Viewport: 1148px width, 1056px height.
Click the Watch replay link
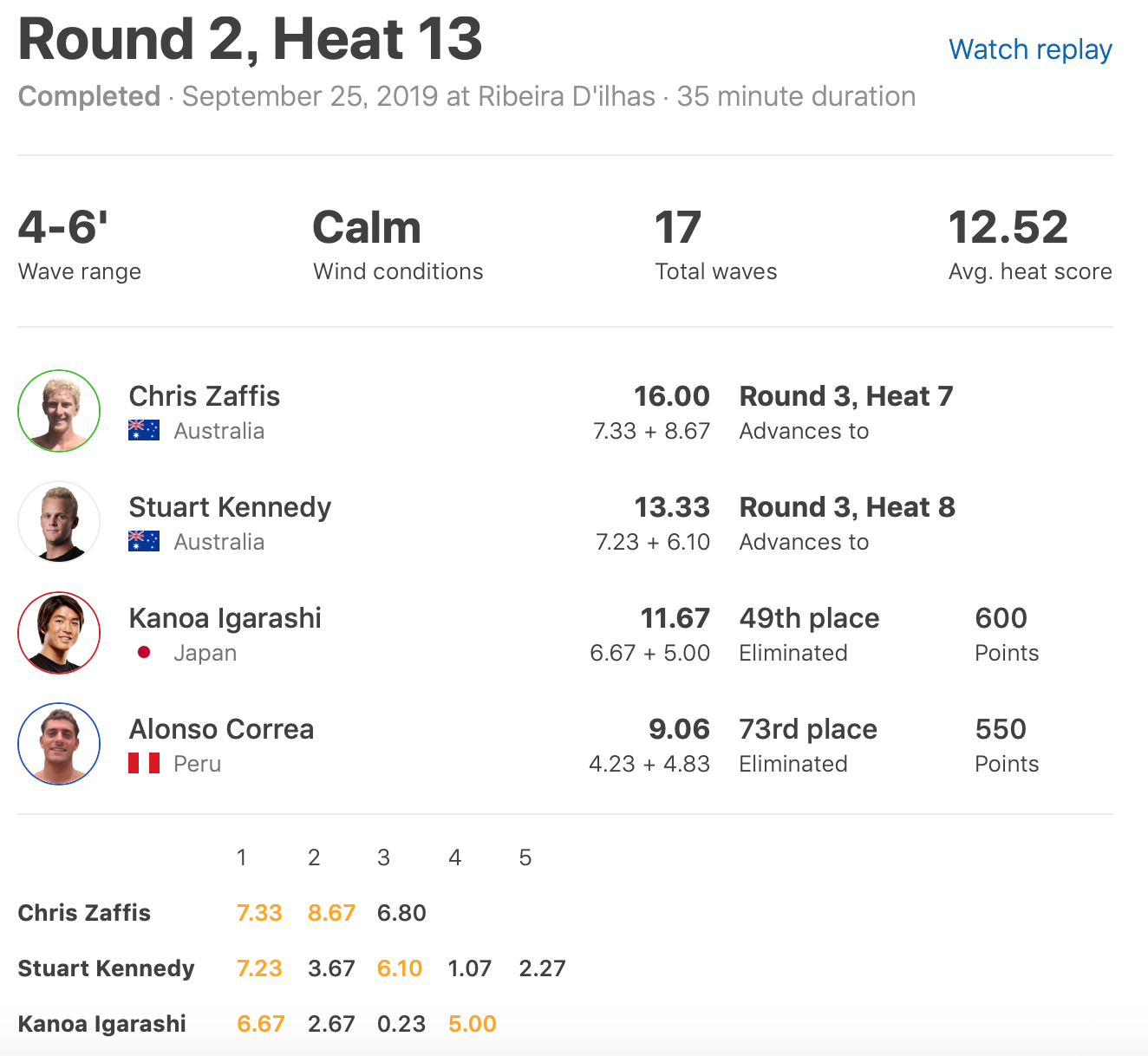1030,50
